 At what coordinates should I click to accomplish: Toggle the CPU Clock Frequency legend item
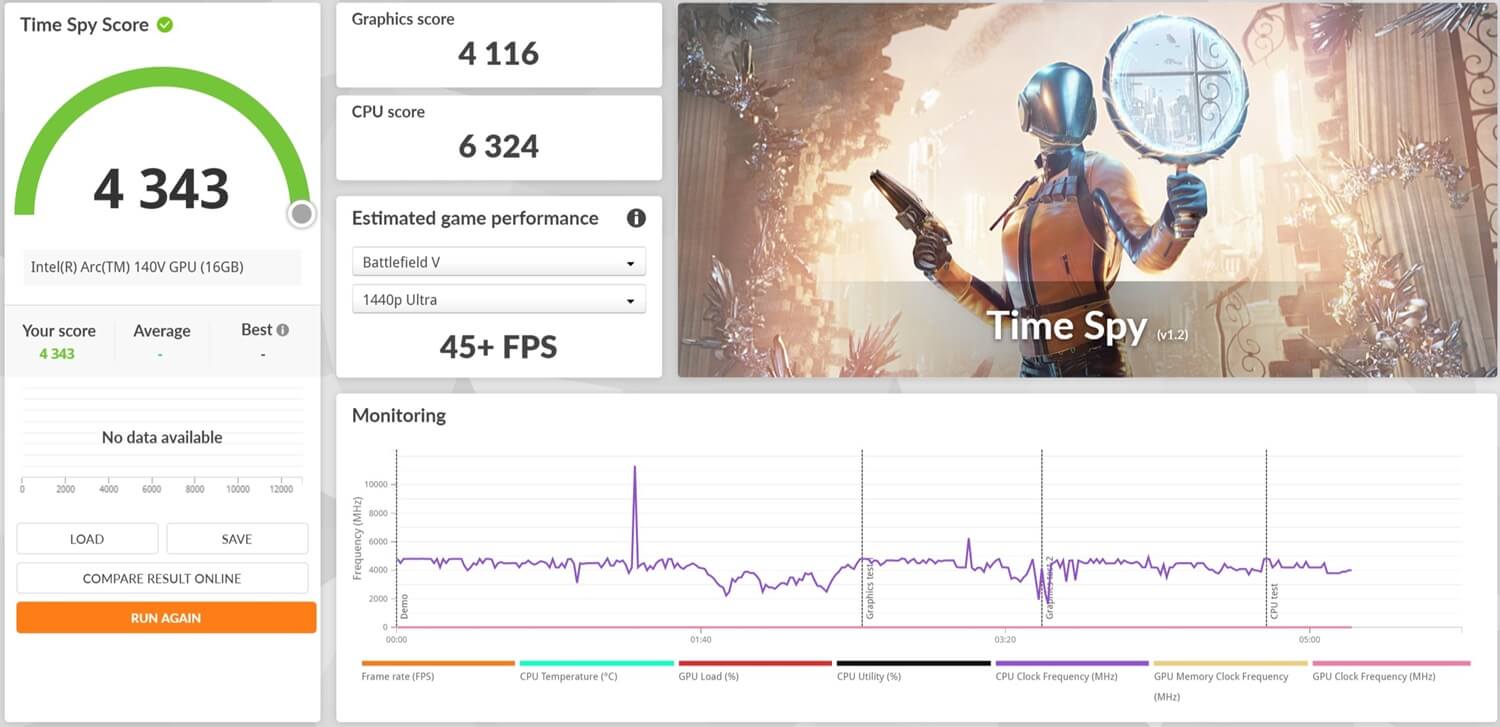1072,670
